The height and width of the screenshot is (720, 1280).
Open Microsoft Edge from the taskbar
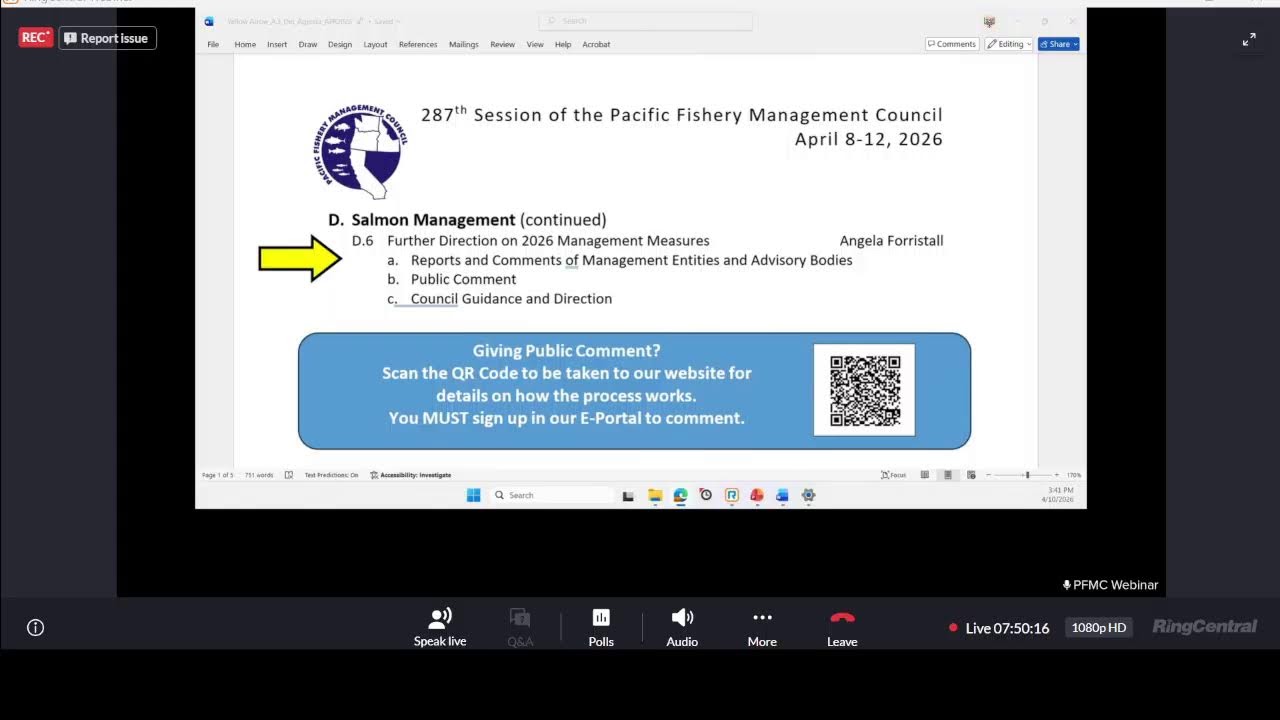point(681,495)
